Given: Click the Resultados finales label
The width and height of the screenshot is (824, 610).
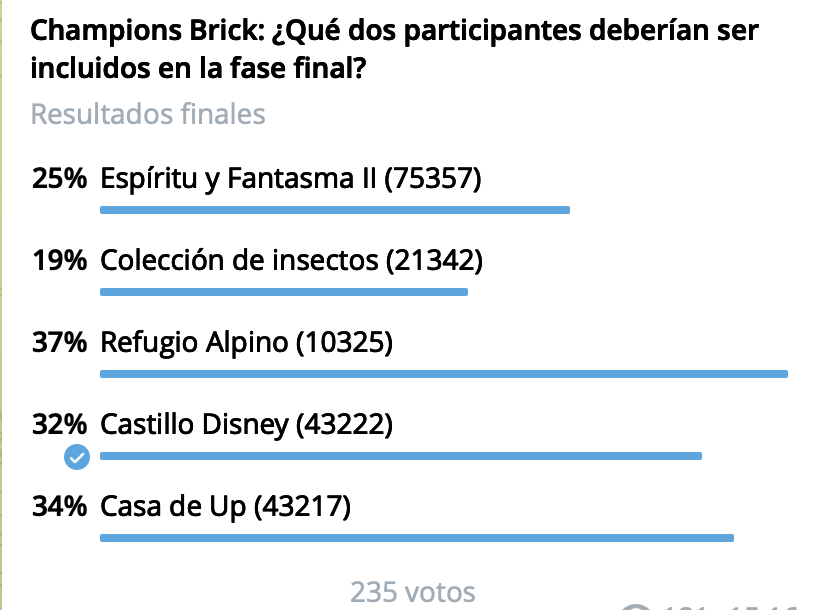Looking at the screenshot, I should (x=148, y=114).
